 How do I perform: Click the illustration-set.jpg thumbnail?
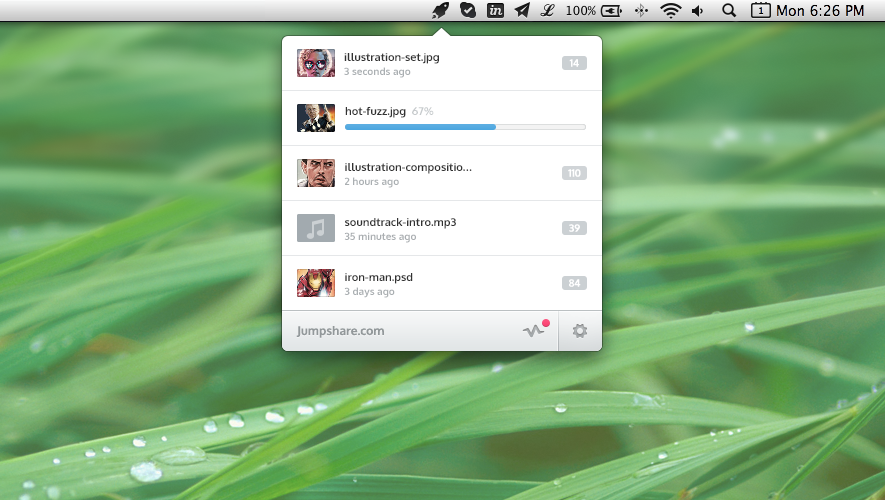click(x=316, y=63)
